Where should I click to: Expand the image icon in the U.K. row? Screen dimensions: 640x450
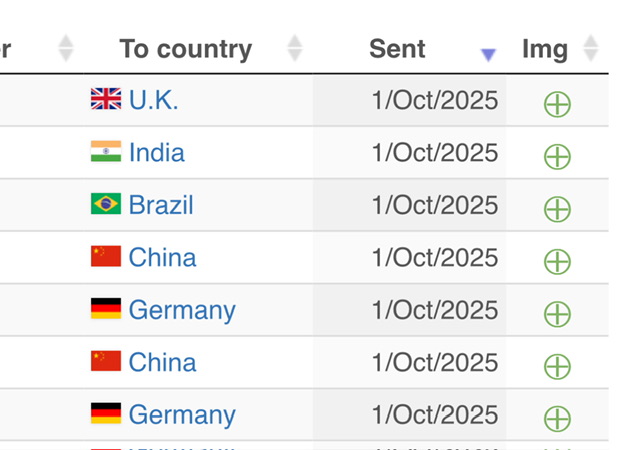tap(557, 104)
